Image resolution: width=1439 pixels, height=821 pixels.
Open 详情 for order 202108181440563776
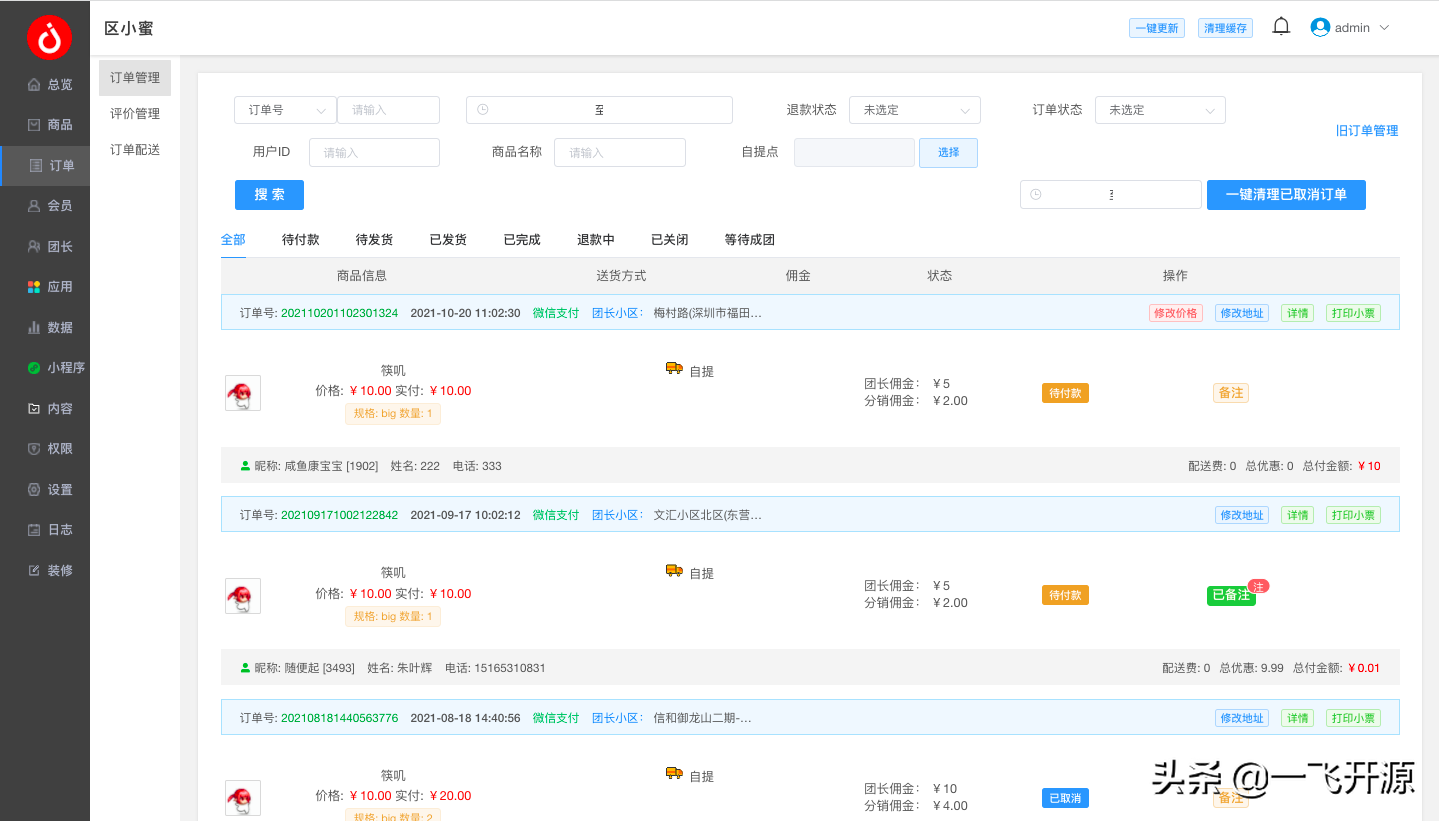tap(1298, 718)
